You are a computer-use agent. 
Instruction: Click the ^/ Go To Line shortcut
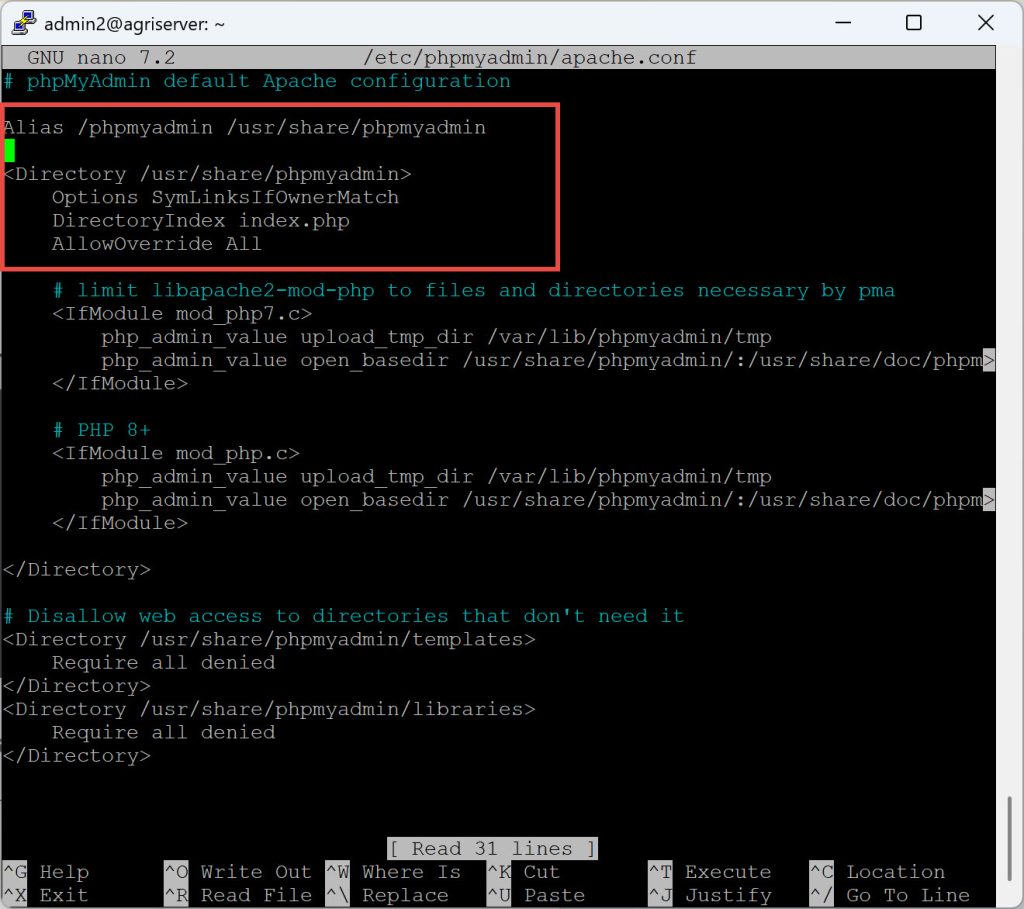[889, 895]
